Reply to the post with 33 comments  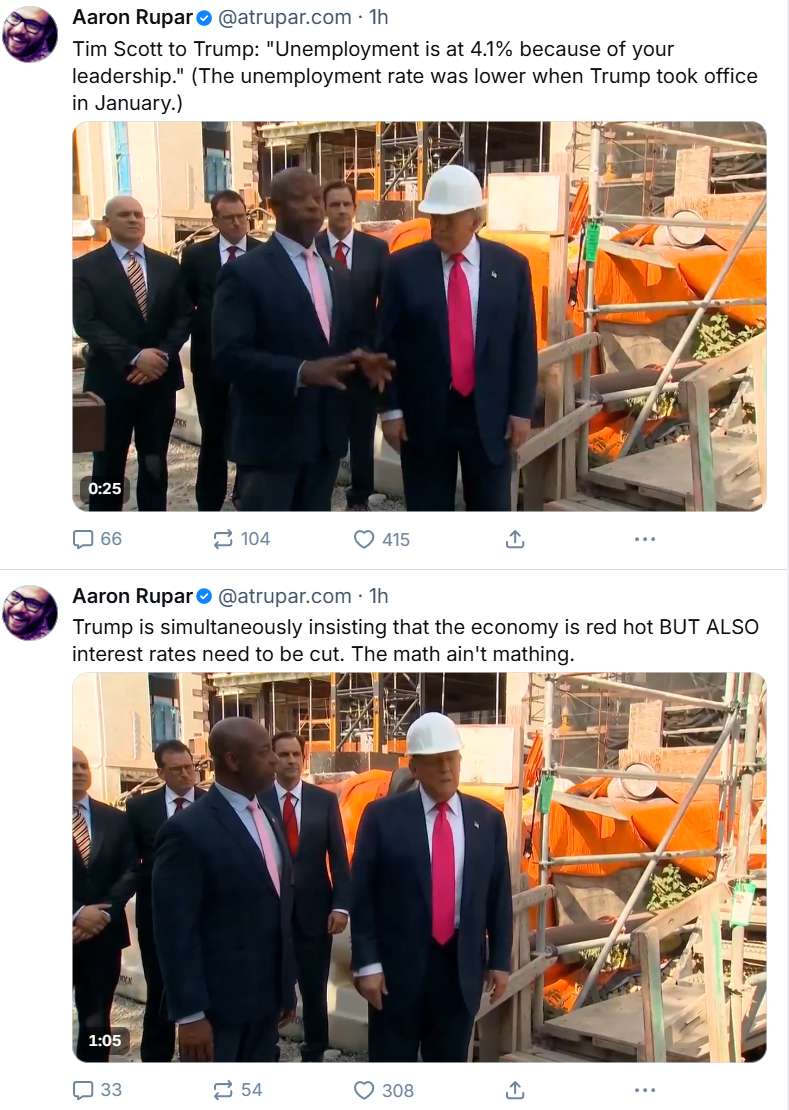[x=97, y=1090]
